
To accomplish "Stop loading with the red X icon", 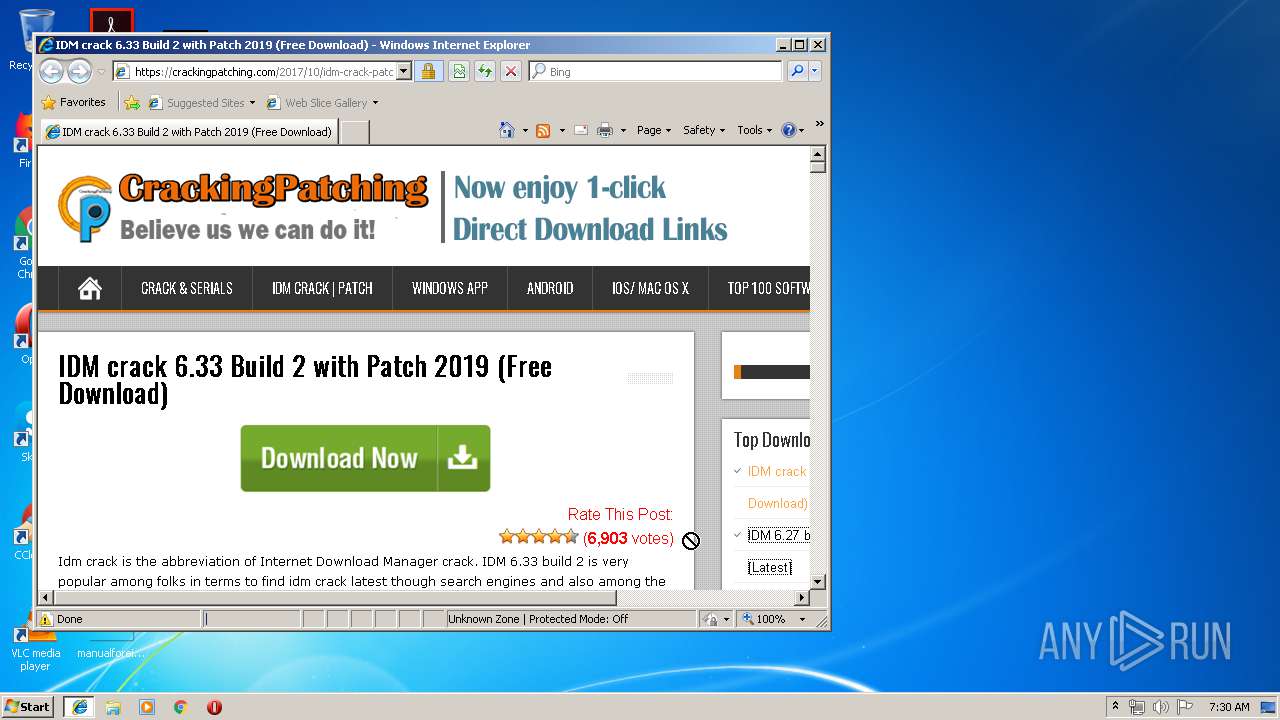I will coord(511,71).
